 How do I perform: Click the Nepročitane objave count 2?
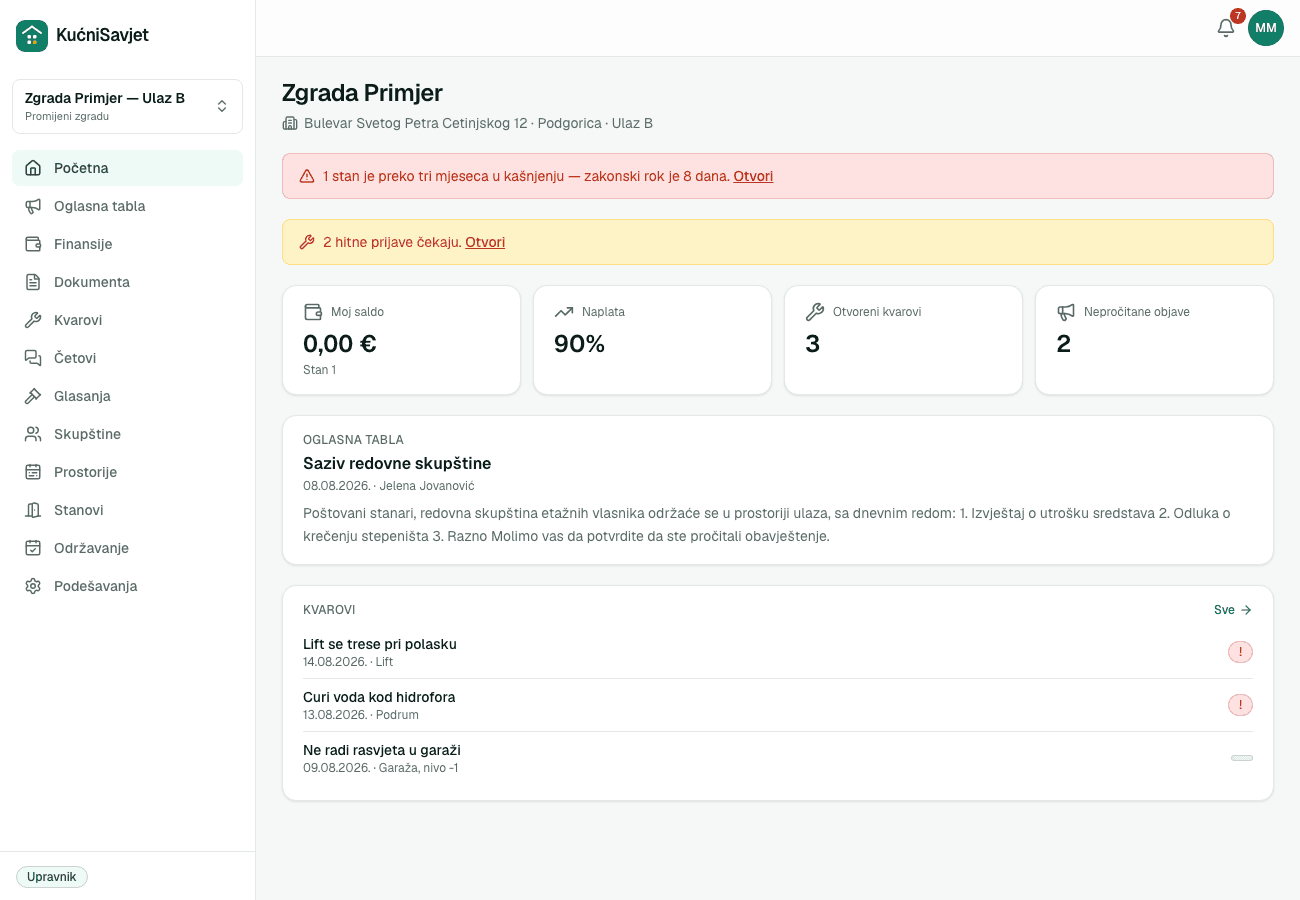1064,344
